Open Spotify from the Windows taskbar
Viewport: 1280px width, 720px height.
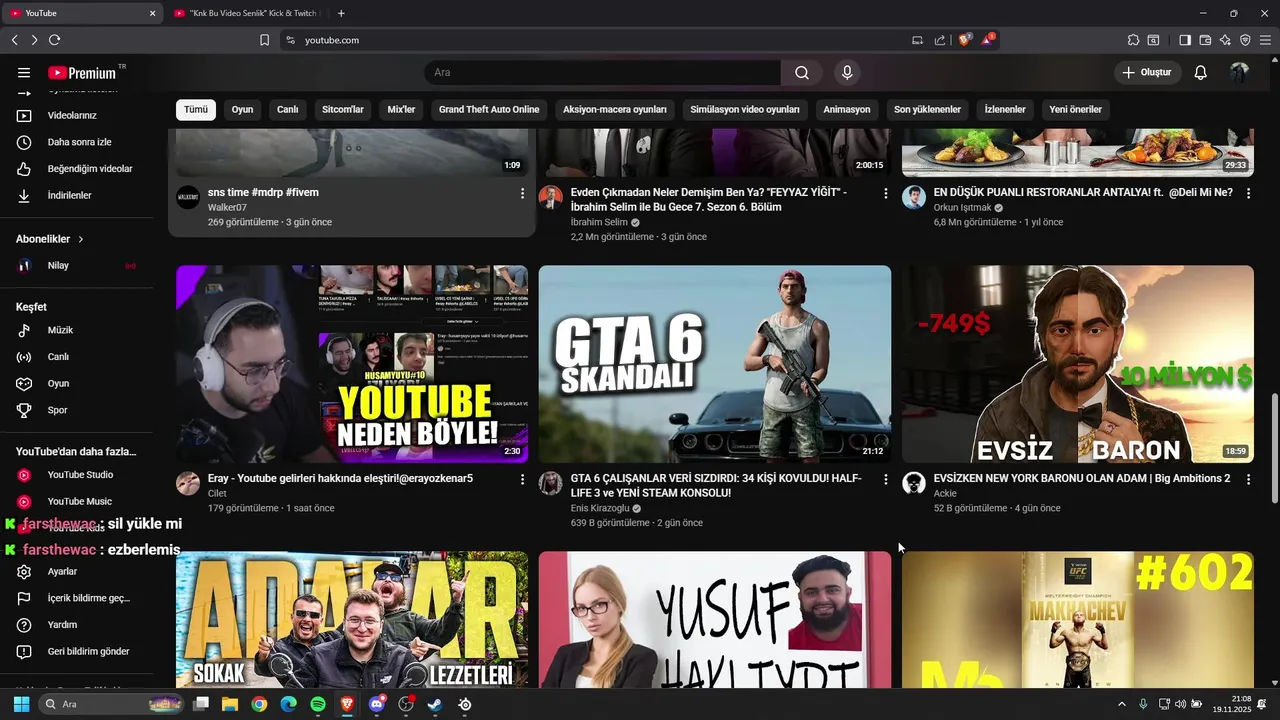click(318, 704)
